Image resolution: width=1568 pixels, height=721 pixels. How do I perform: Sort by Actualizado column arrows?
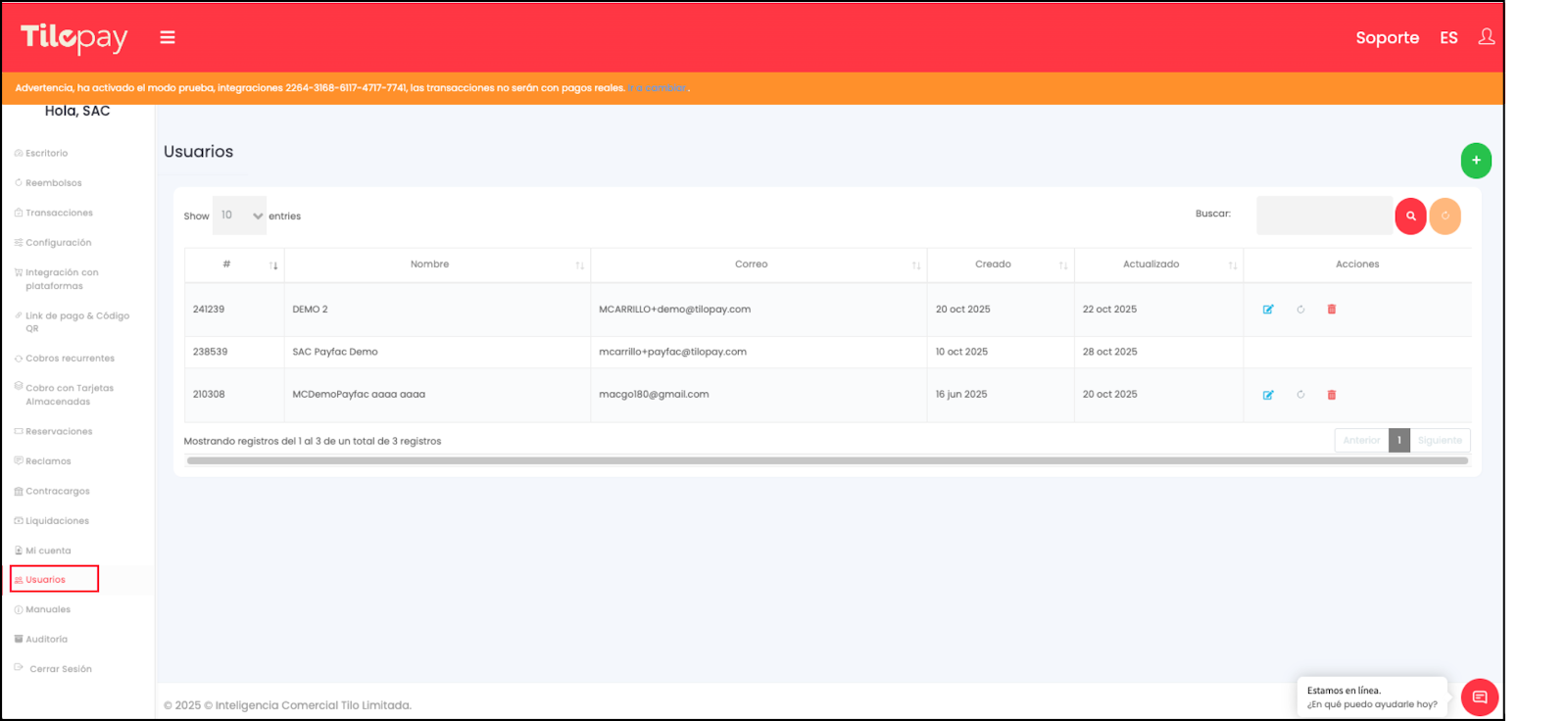pyautogui.click(x=1233, y=265)
